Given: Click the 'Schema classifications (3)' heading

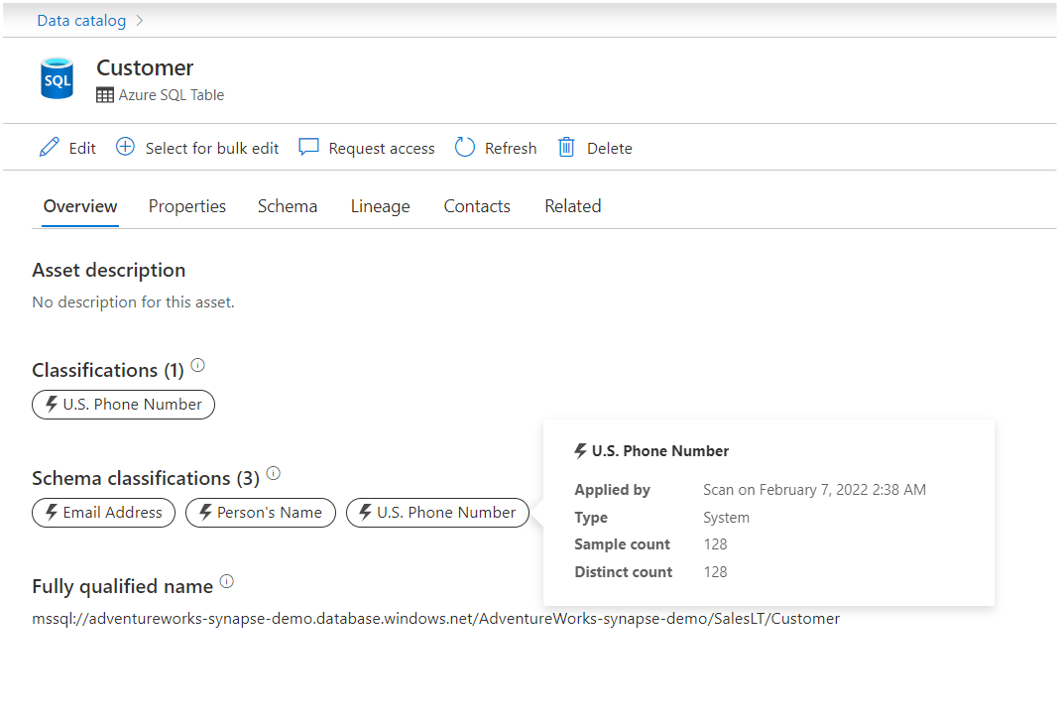Looking at the screenshot, I should pyautogui.click(x=146, y=478).
